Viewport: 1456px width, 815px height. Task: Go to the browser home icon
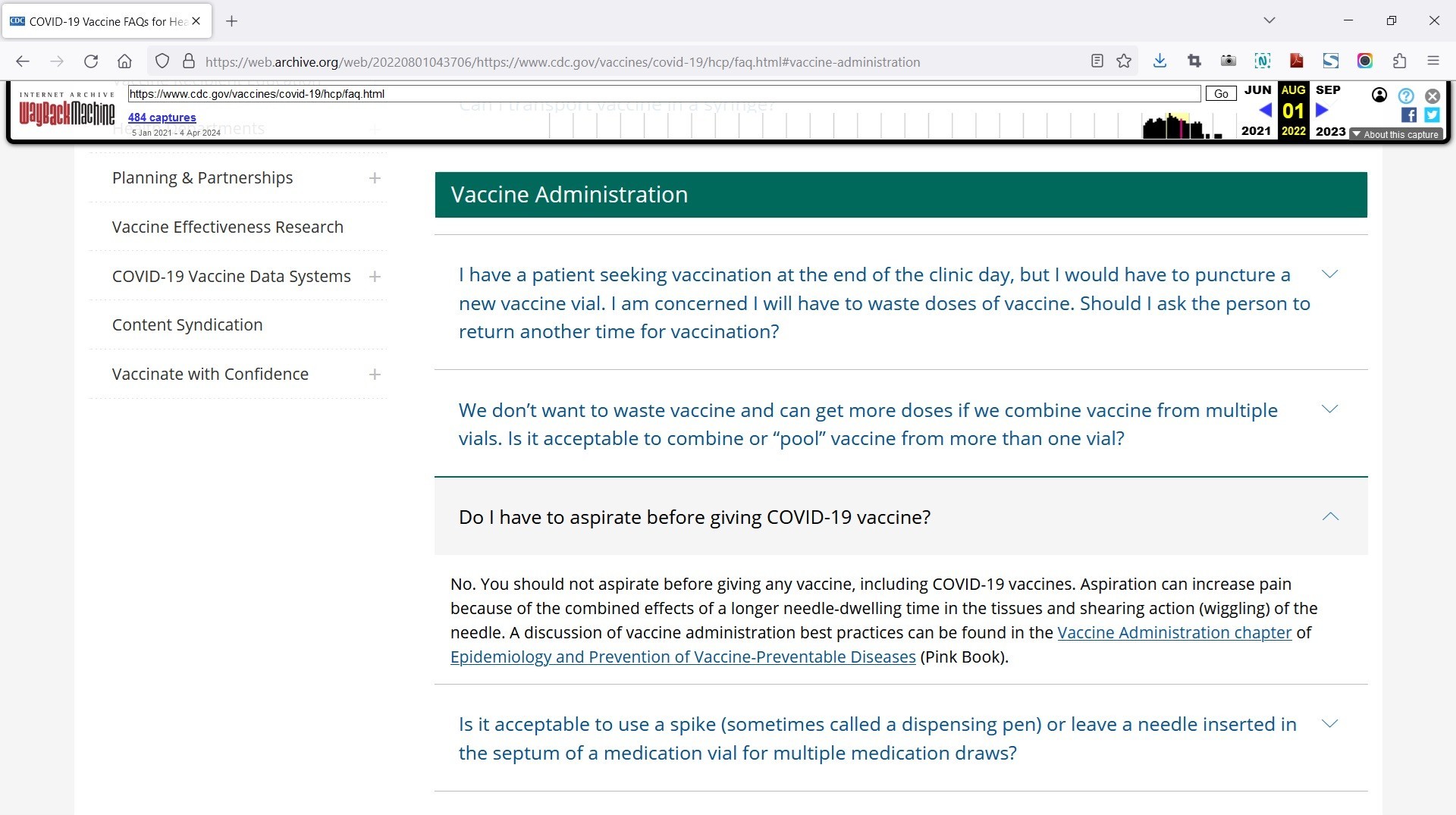tap(125, 61)
